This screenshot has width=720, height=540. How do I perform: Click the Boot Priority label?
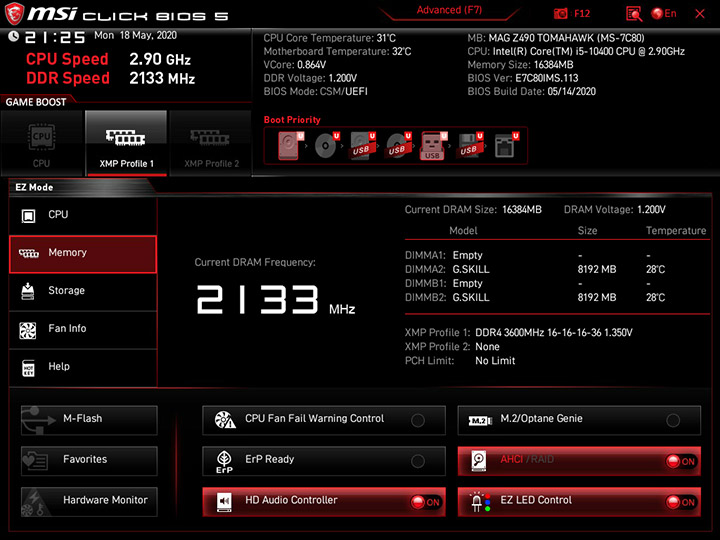click(x=292, y=120)
